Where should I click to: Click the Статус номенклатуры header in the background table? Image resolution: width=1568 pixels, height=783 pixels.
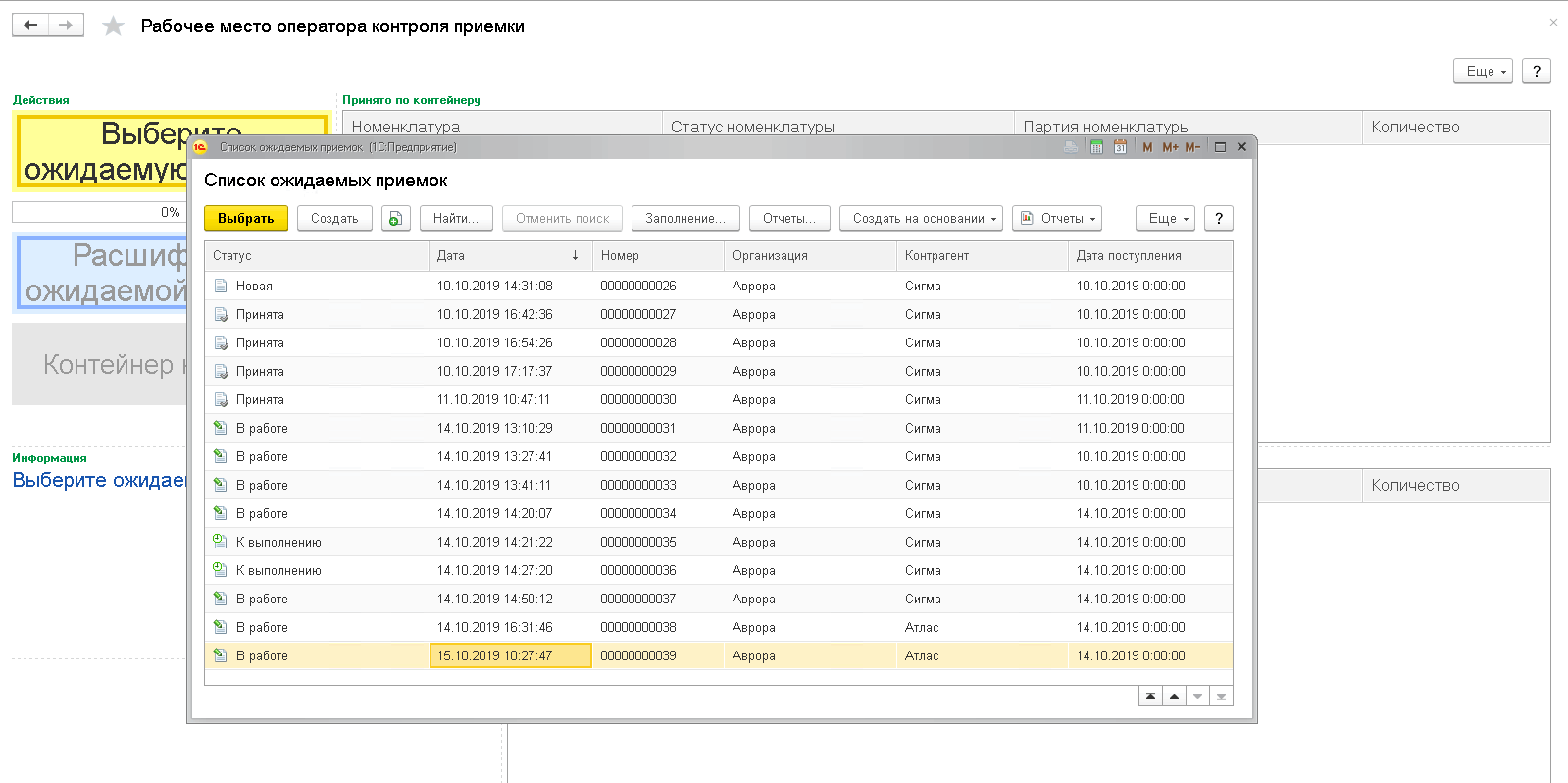coord(838,127)
